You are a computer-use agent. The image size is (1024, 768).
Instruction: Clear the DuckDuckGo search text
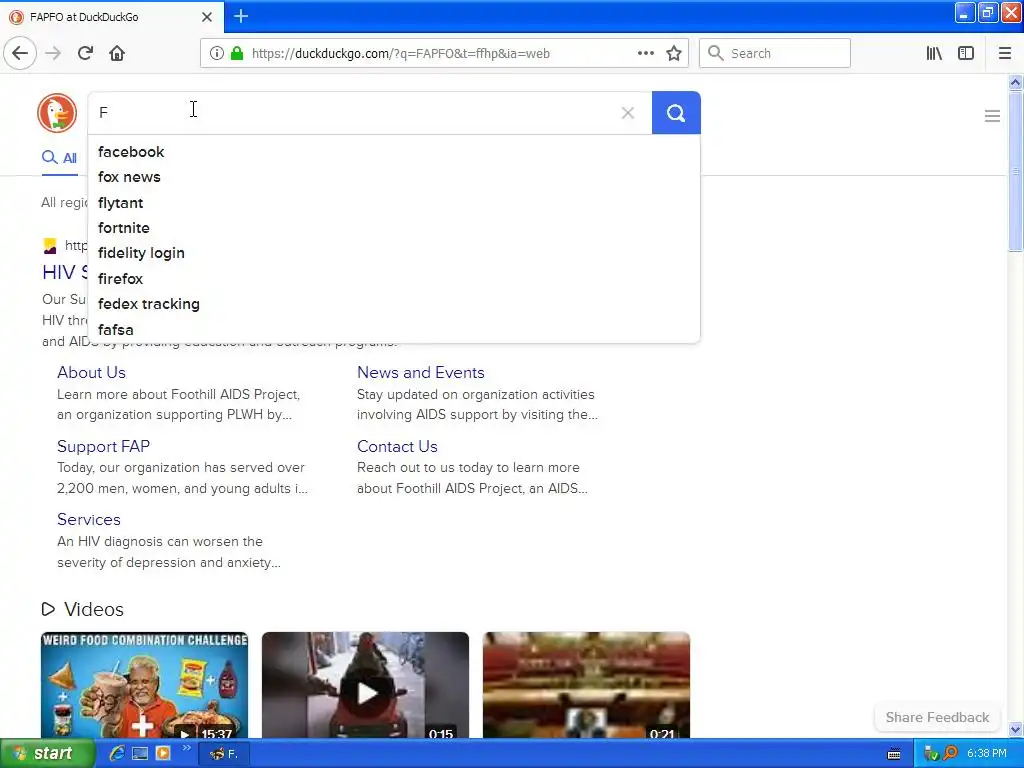tap(628, 113)
